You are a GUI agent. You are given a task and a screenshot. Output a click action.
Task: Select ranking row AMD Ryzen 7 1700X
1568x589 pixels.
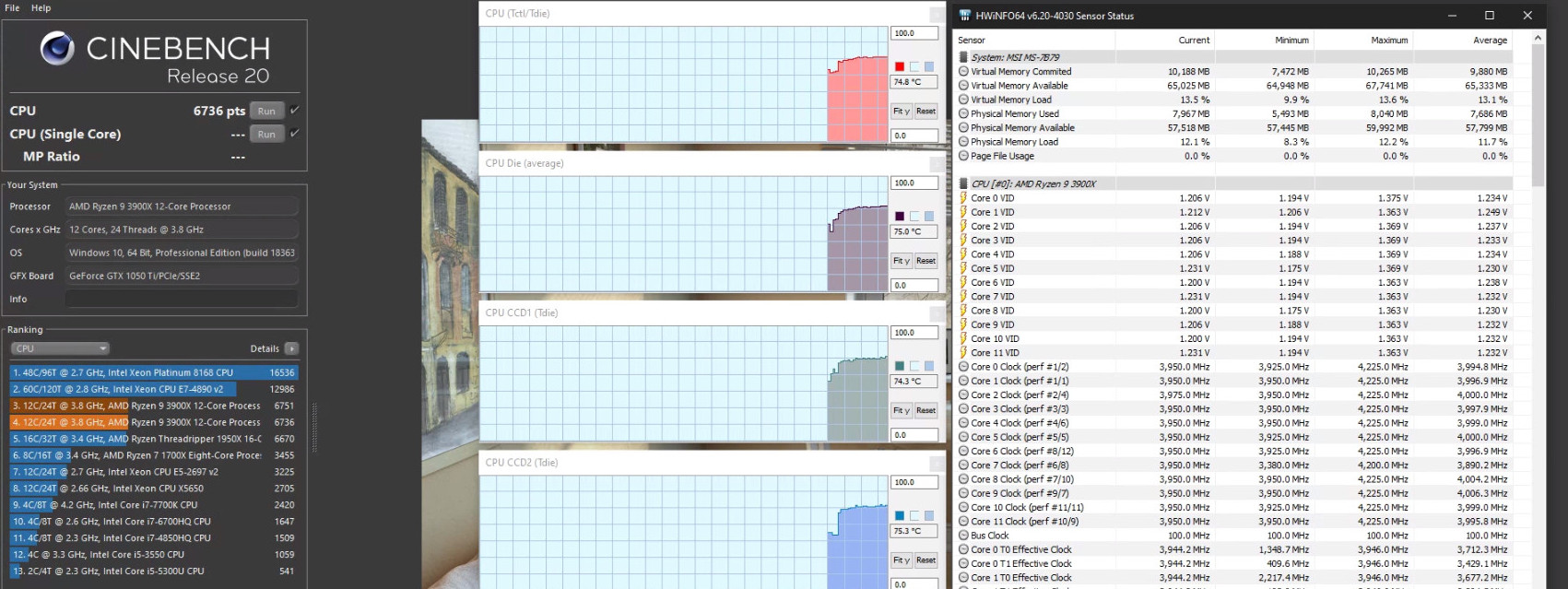point(154,455)
